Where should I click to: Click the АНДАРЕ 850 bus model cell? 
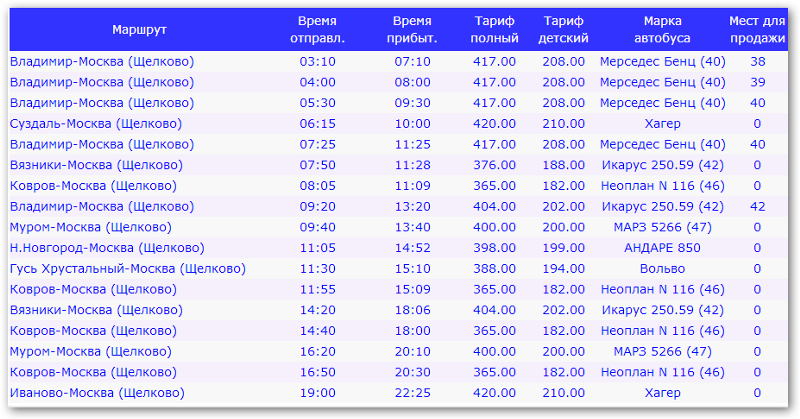coord(662,248)
